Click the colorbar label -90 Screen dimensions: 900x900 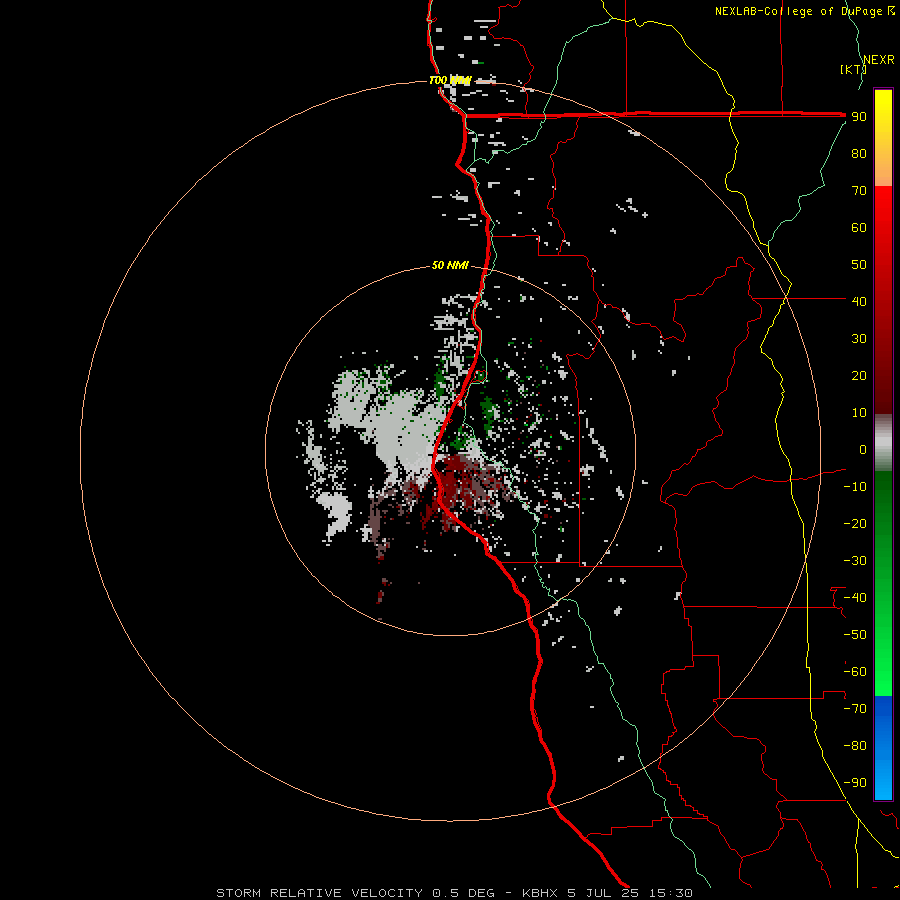coord(855,783)
